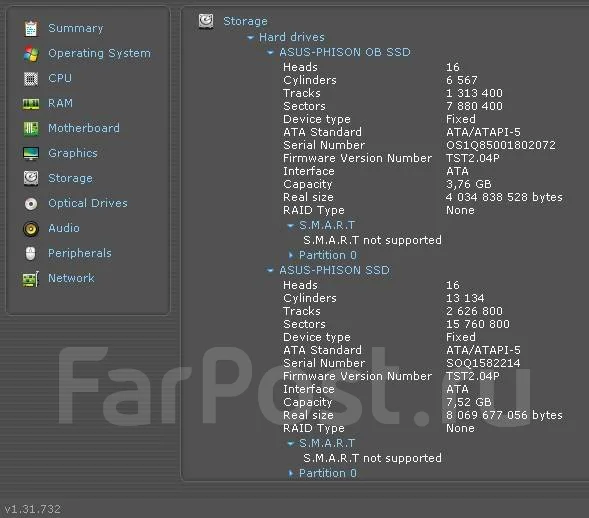The width and height of the screenshot is (589, 518).
Task: Click the Graphics monitor icon
Action: 31,153
